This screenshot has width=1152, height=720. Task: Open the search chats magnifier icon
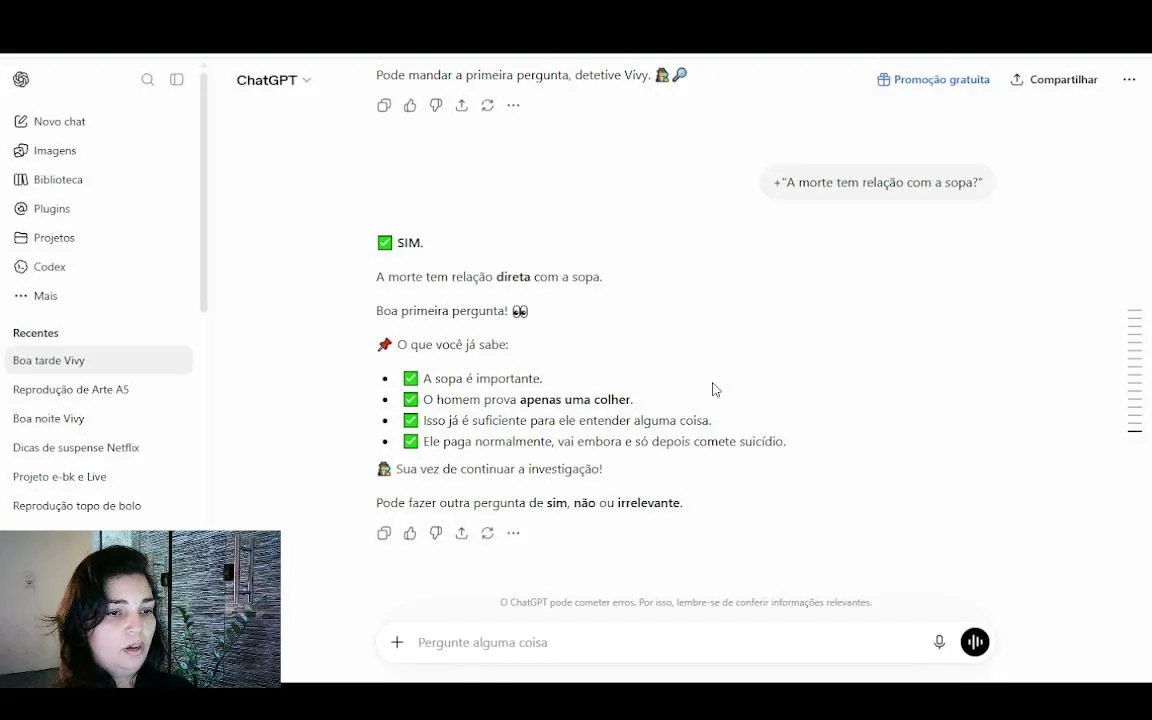tap(148, 79)
